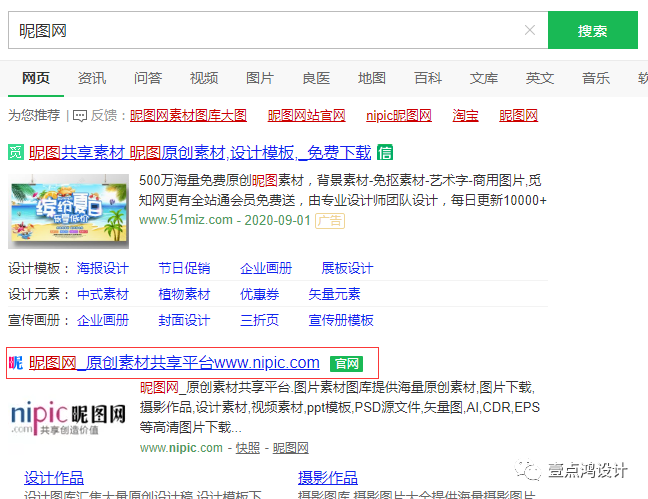Open suggestion nipic昵图网
Image resolution: width=648 pixels, height=499 pixels.
[x=399, y=115]
